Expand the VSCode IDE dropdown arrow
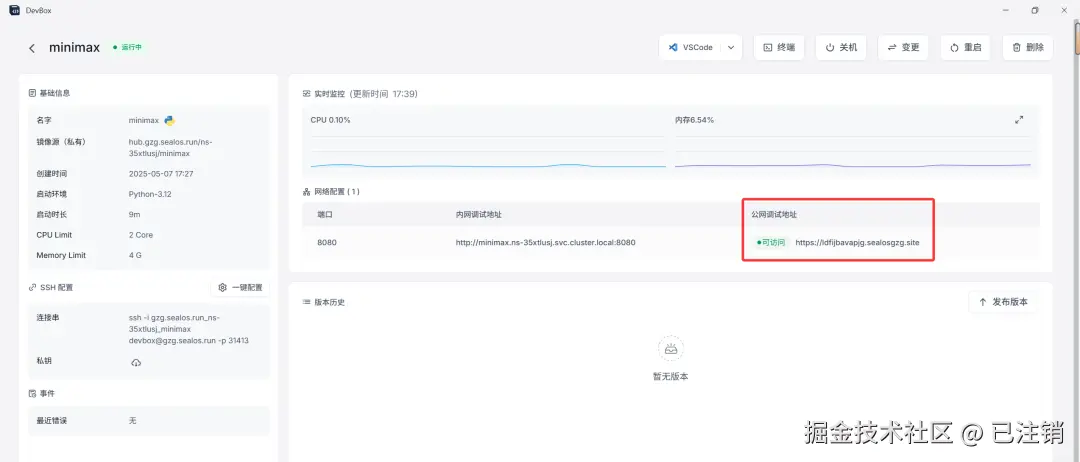 coord(731,48)
